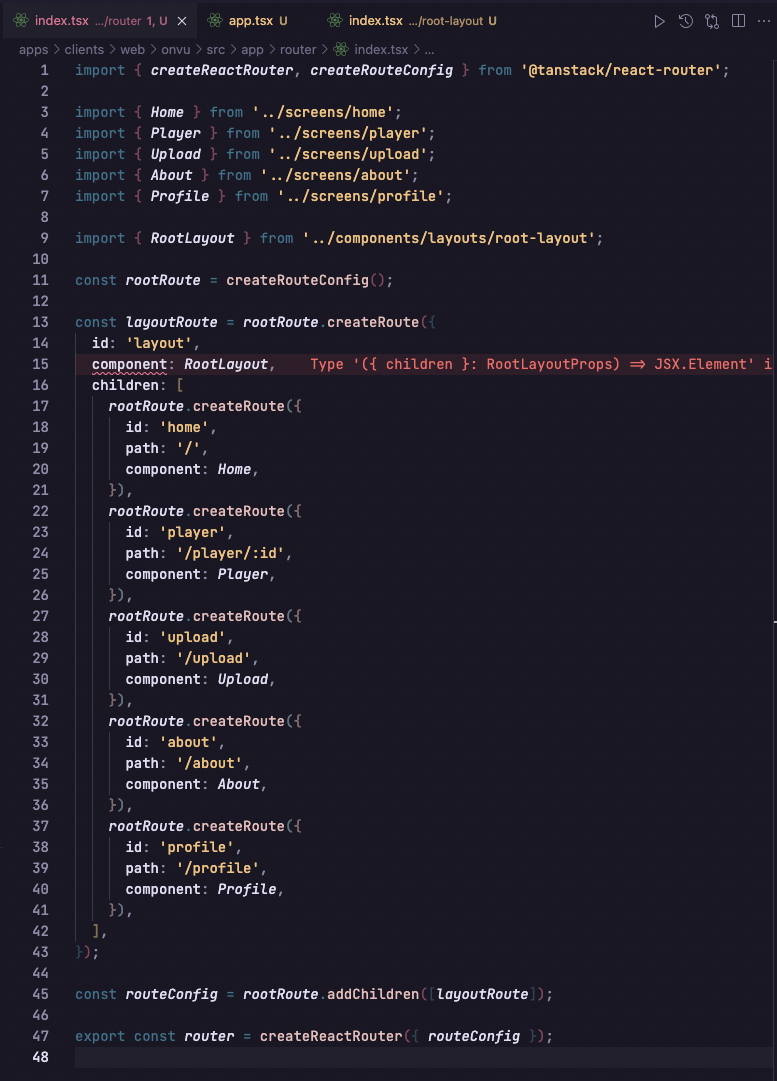The width and height of the screenshot is (777, 1081).
Task: Click 'Player' component value on line 25
Action: (x=243, y=574)
